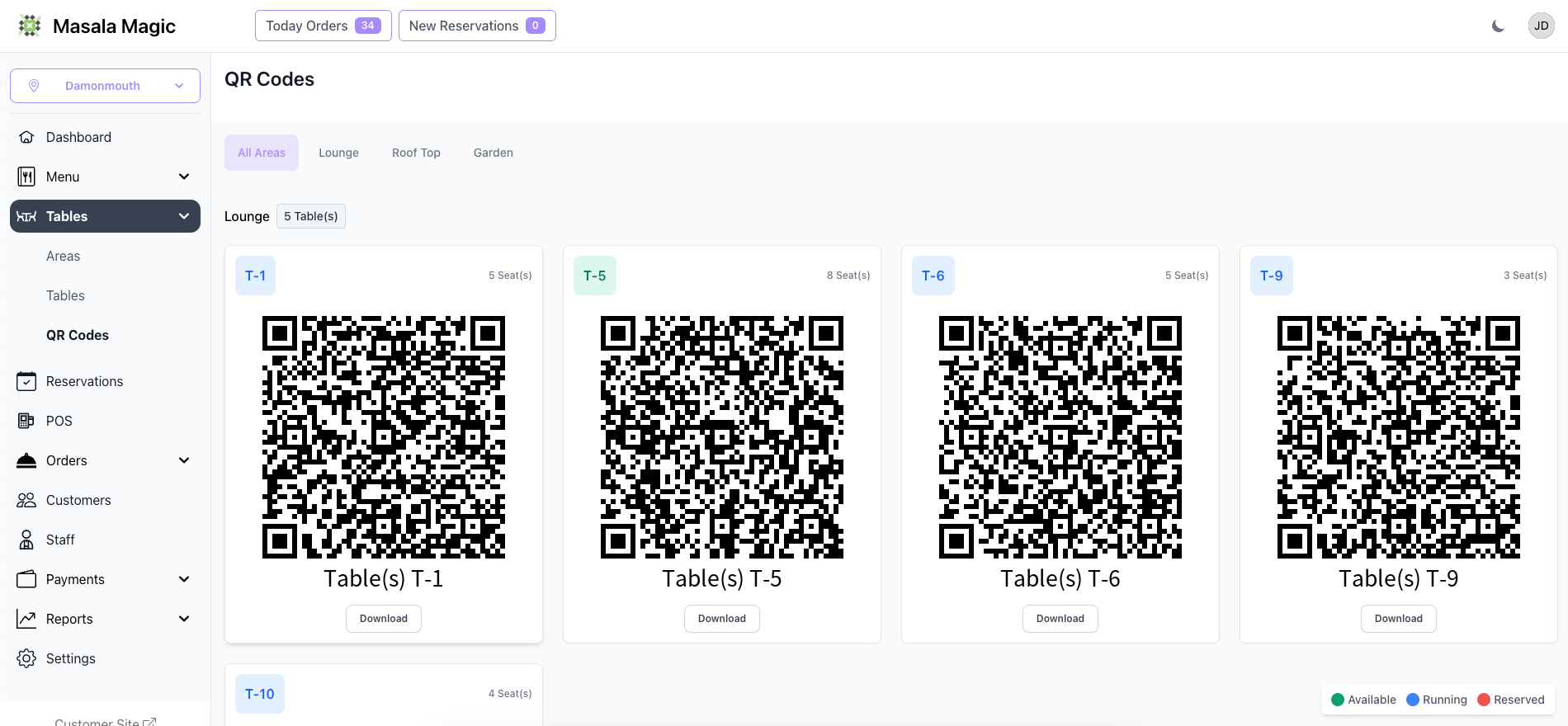Click the Tables icon in sidebar
1568x726 pixels.
point(26,216)
